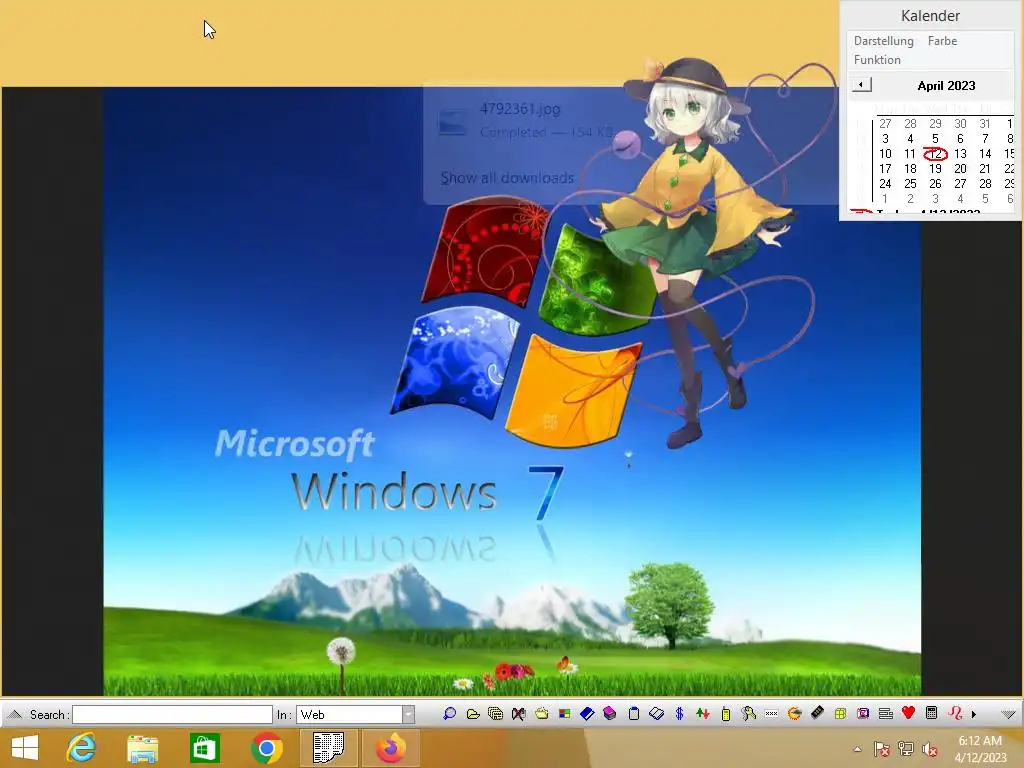Click the muted volume tray icon
1024x768 pixels.
929,749
